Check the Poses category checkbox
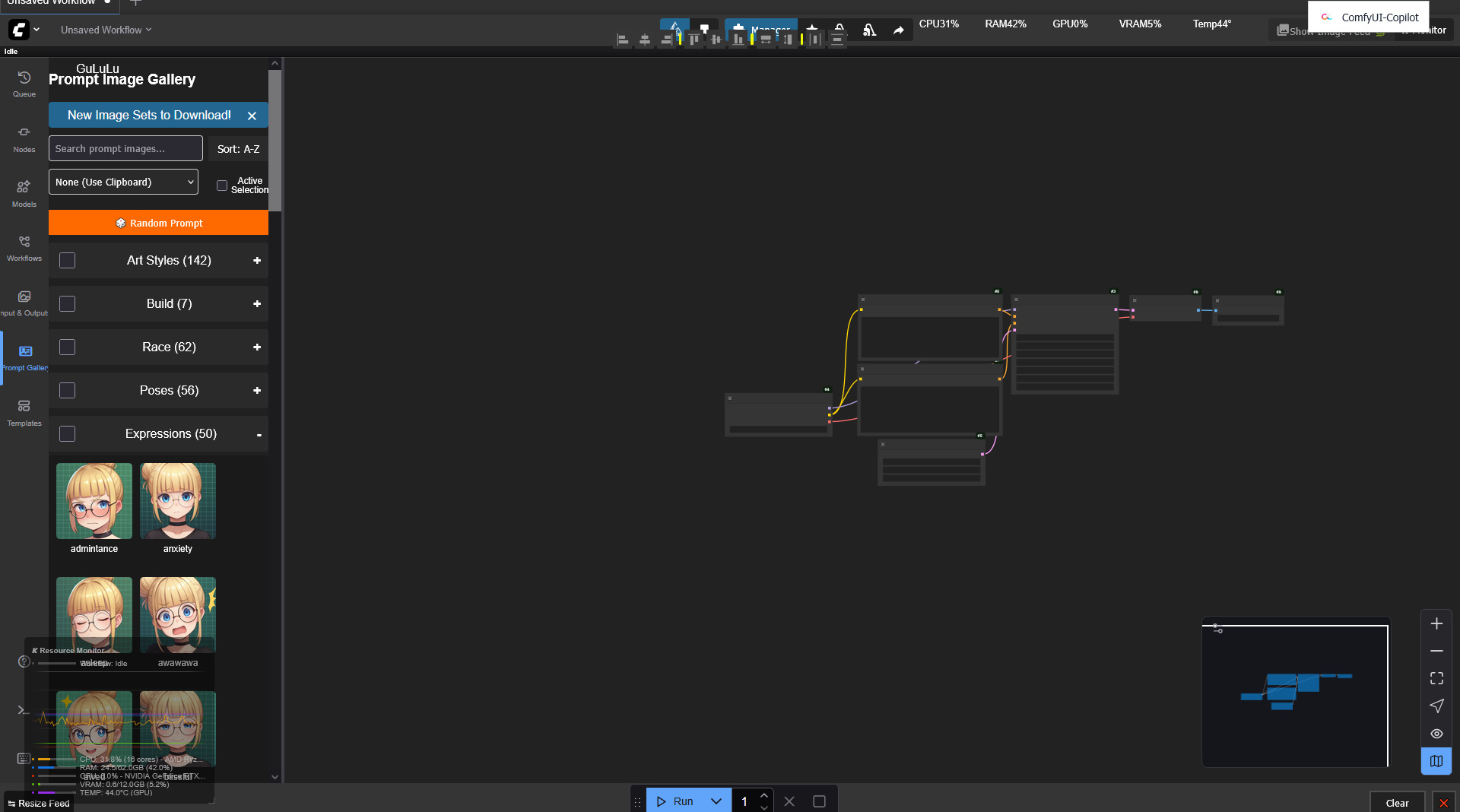 [68, 391]
